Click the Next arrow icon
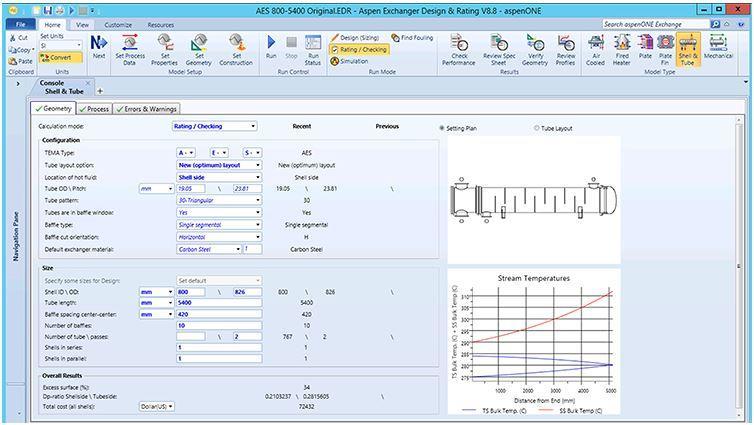 (99, 47)
